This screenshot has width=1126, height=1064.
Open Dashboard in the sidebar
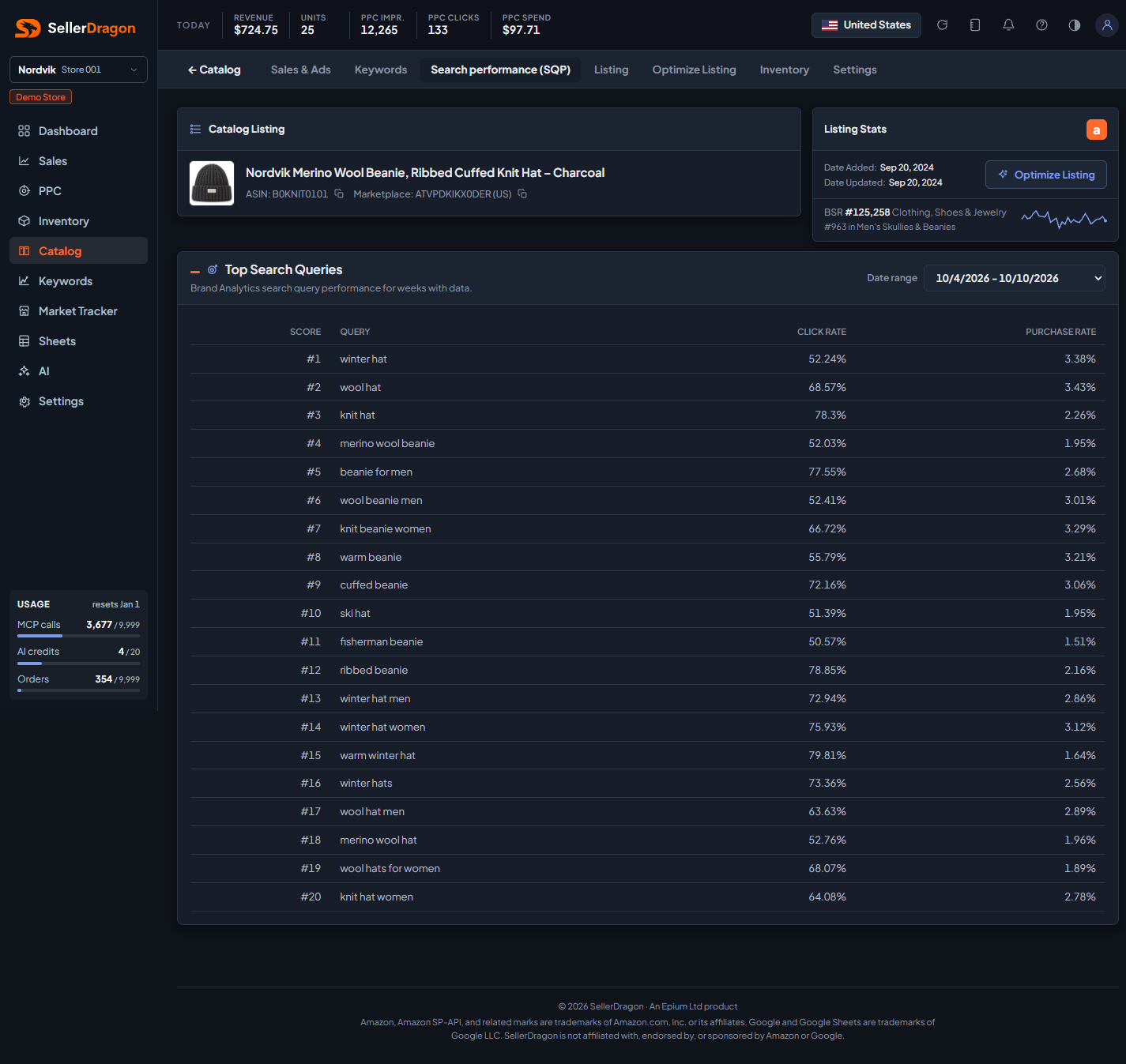point(78,131)
